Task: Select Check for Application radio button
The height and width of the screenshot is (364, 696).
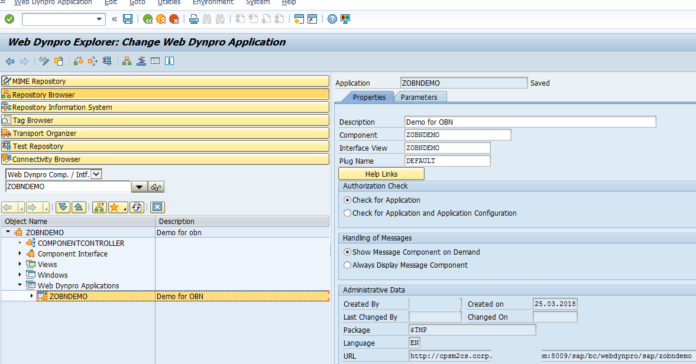Action: (348, 200)
